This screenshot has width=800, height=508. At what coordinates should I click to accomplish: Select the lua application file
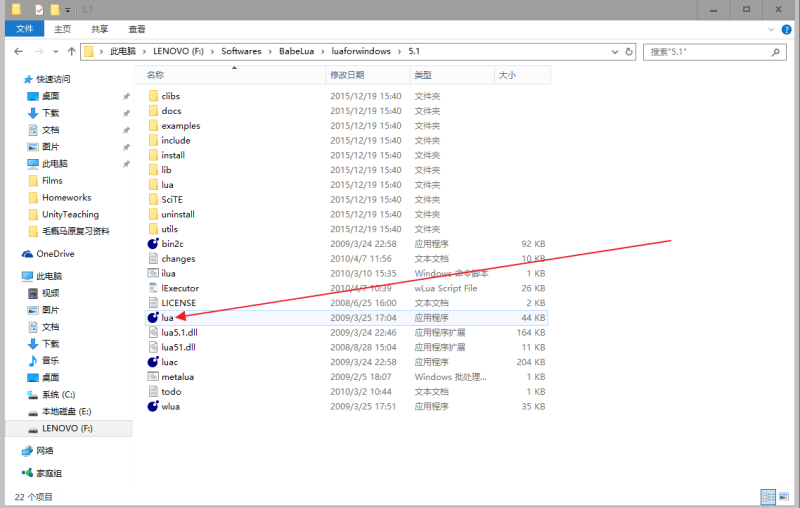(x=167, y=317)
